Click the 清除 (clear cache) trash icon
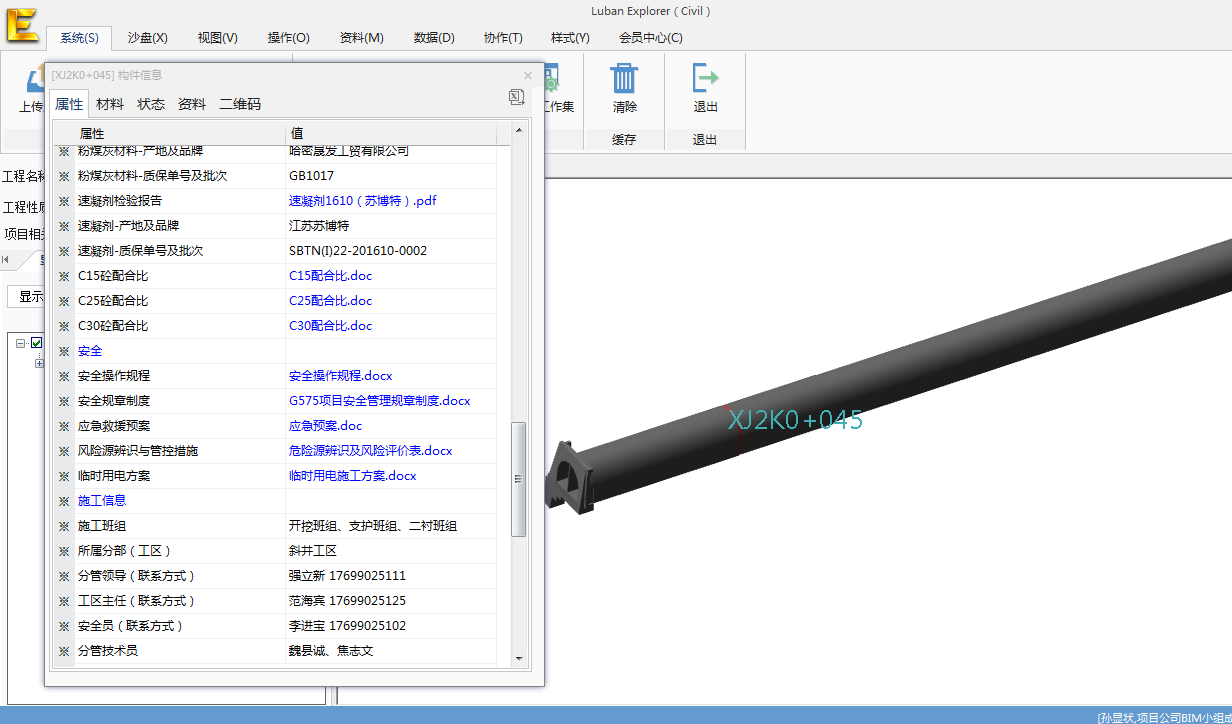The image size is (1232, 724). point(624,78)
